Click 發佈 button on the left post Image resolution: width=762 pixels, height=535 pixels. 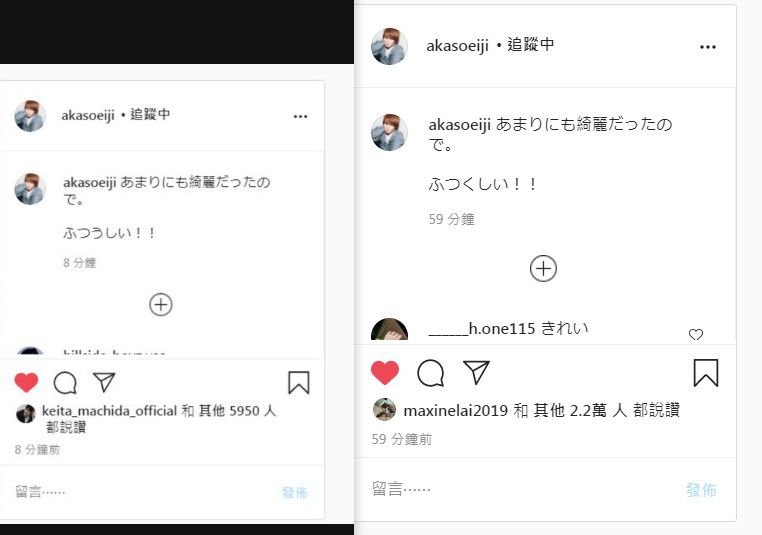(x=295, y=493)
